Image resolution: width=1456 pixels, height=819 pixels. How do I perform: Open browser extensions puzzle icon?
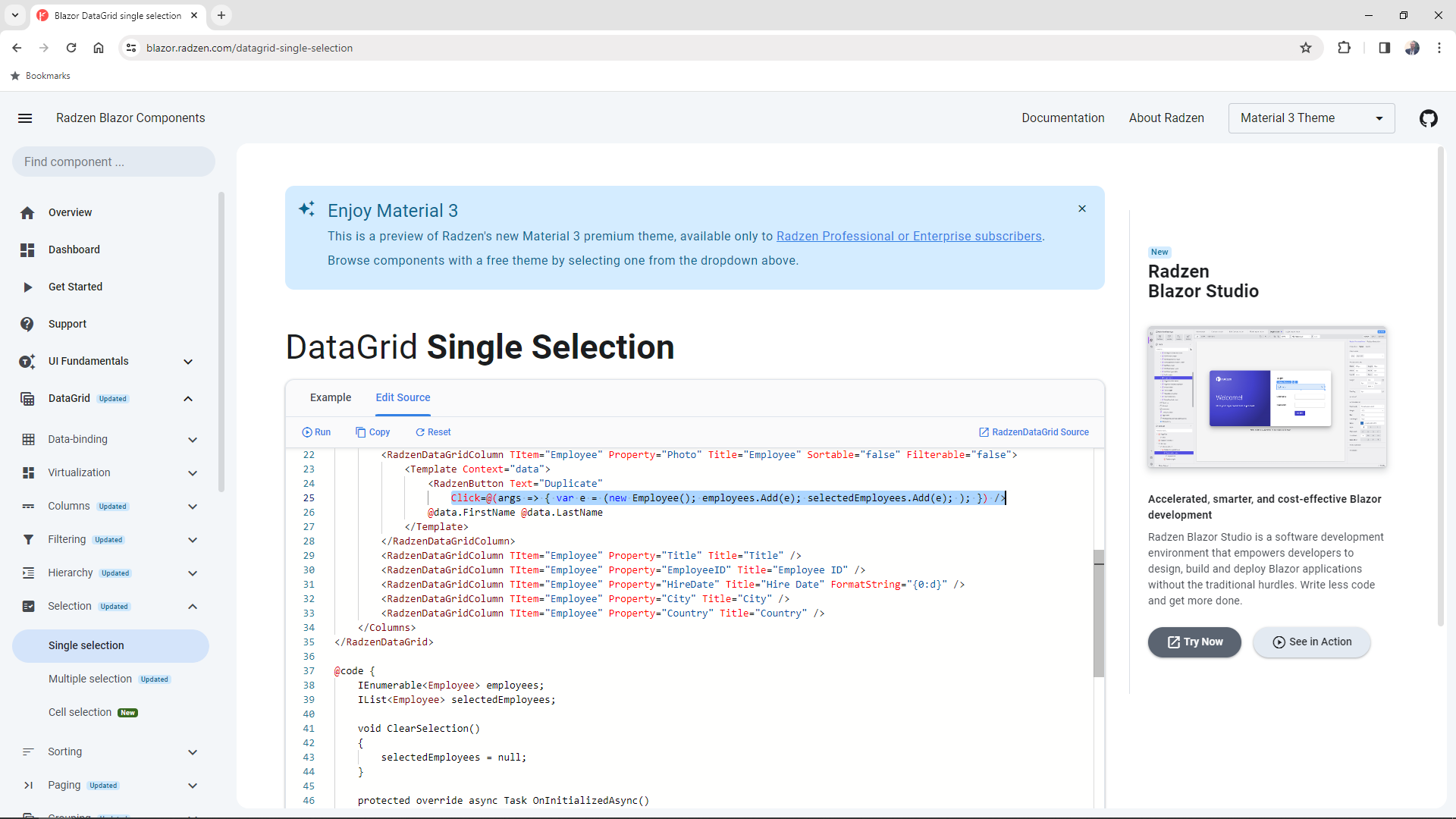pos(1344,48)
